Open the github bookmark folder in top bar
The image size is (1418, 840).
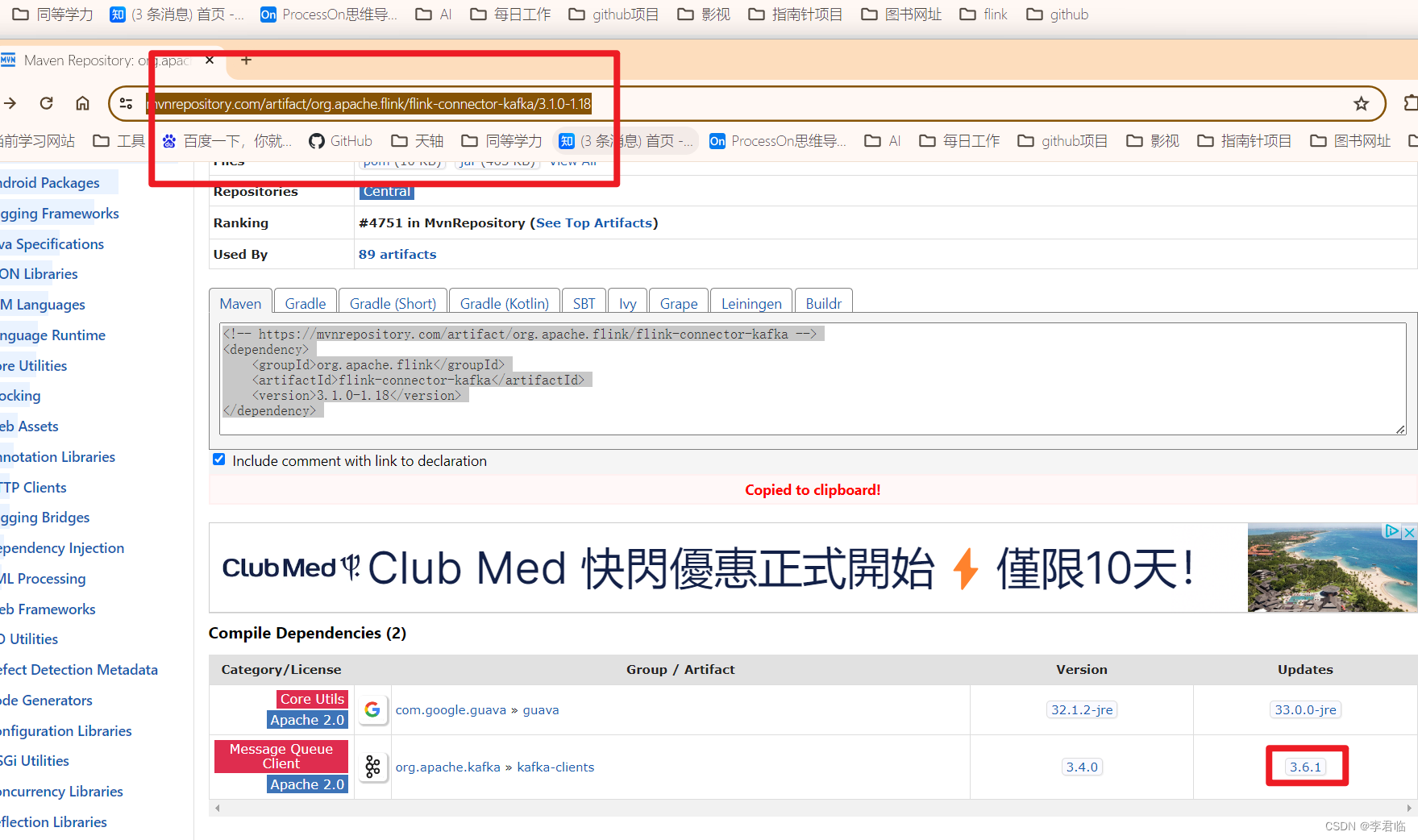[1058, 15]
